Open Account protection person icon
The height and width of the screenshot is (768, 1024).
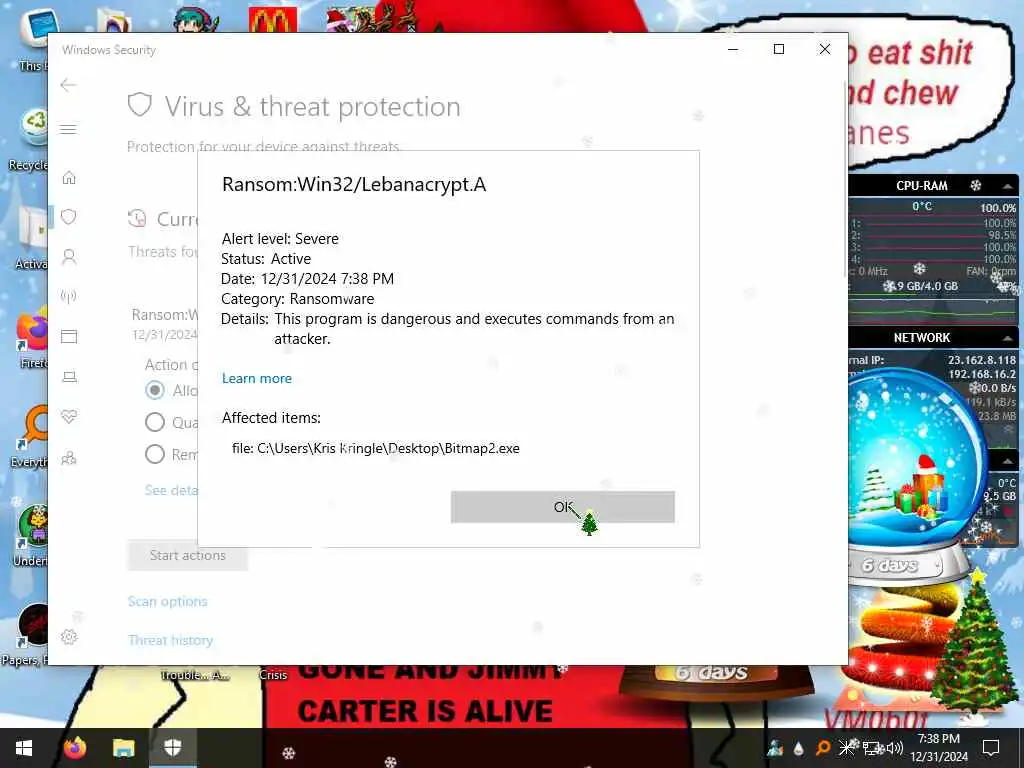click(x=69, y=257)
